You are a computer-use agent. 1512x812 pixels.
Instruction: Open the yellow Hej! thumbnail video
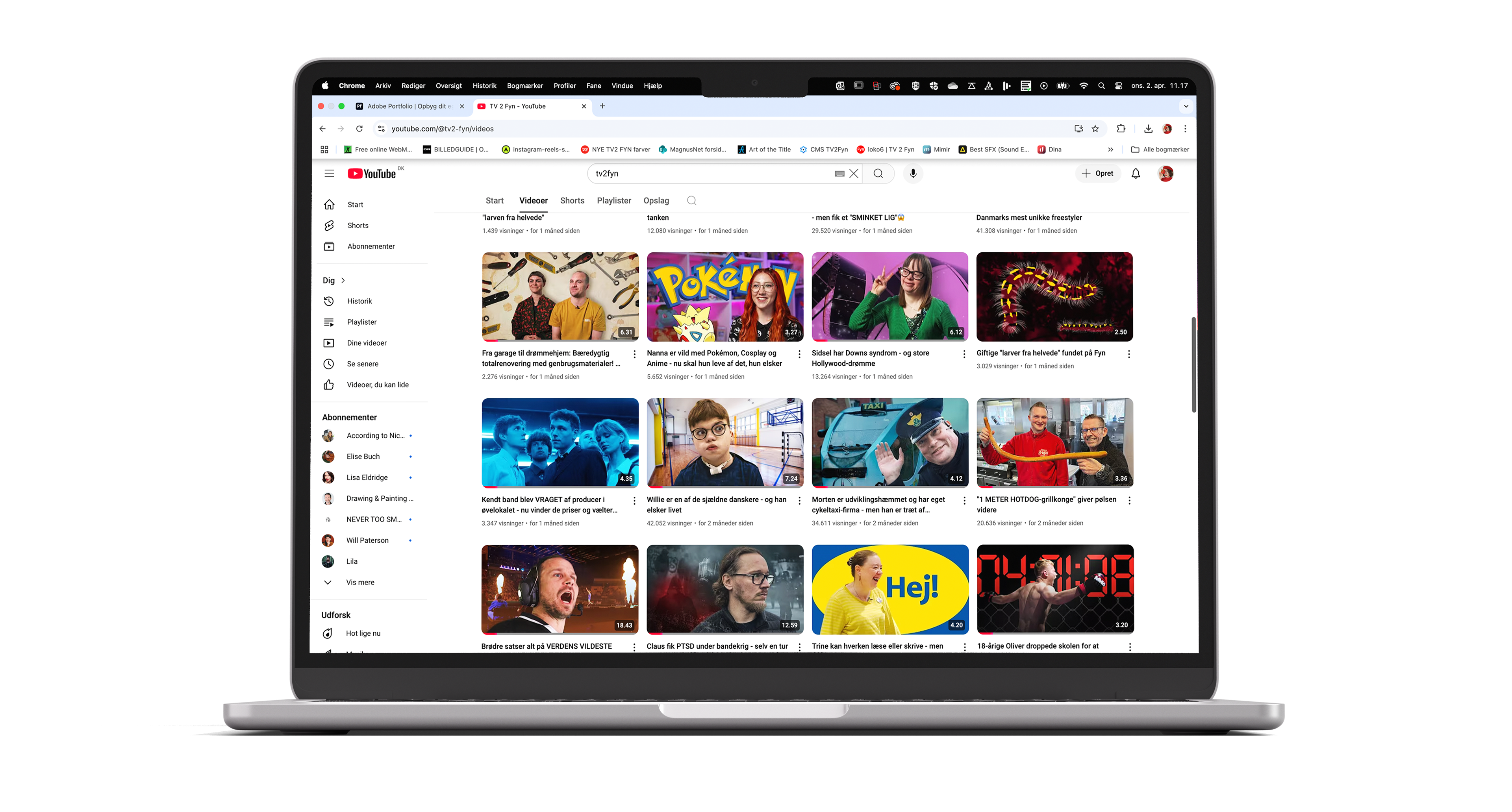point(890,590)
